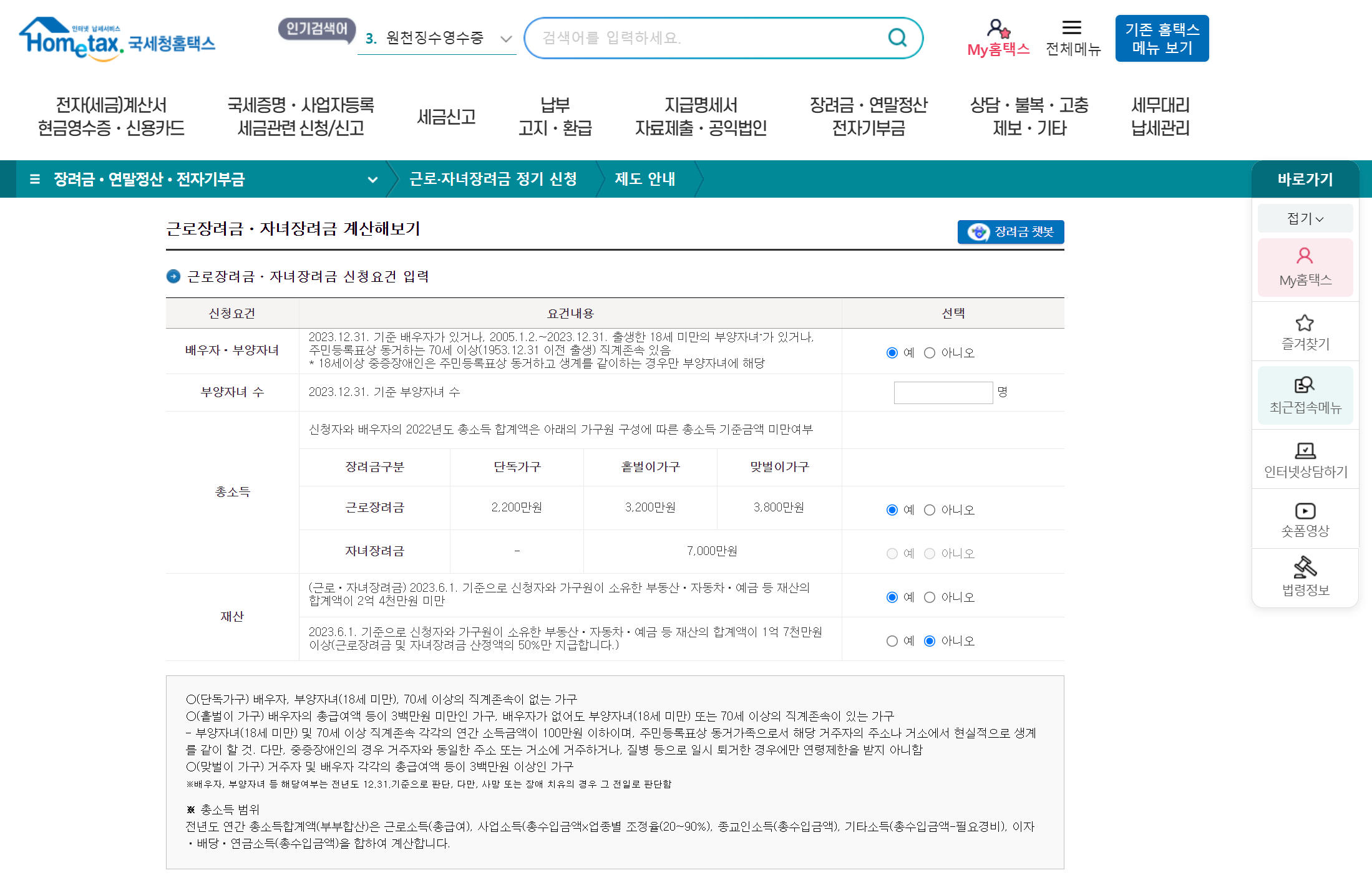Open 세무대리 납세관리 main menu
This screenshot has width=1372, height=893.
tap(1160, 117)
